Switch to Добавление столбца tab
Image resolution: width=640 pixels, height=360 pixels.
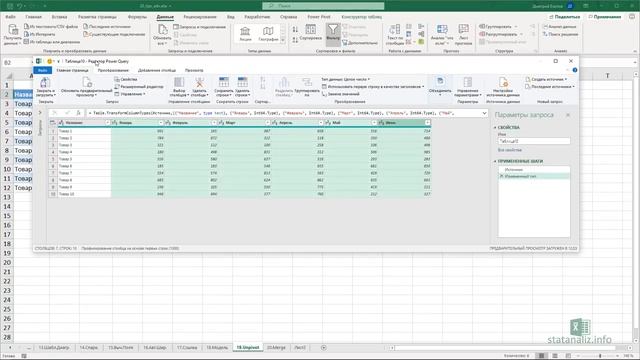pyautogui.click(x=157, y=70)
